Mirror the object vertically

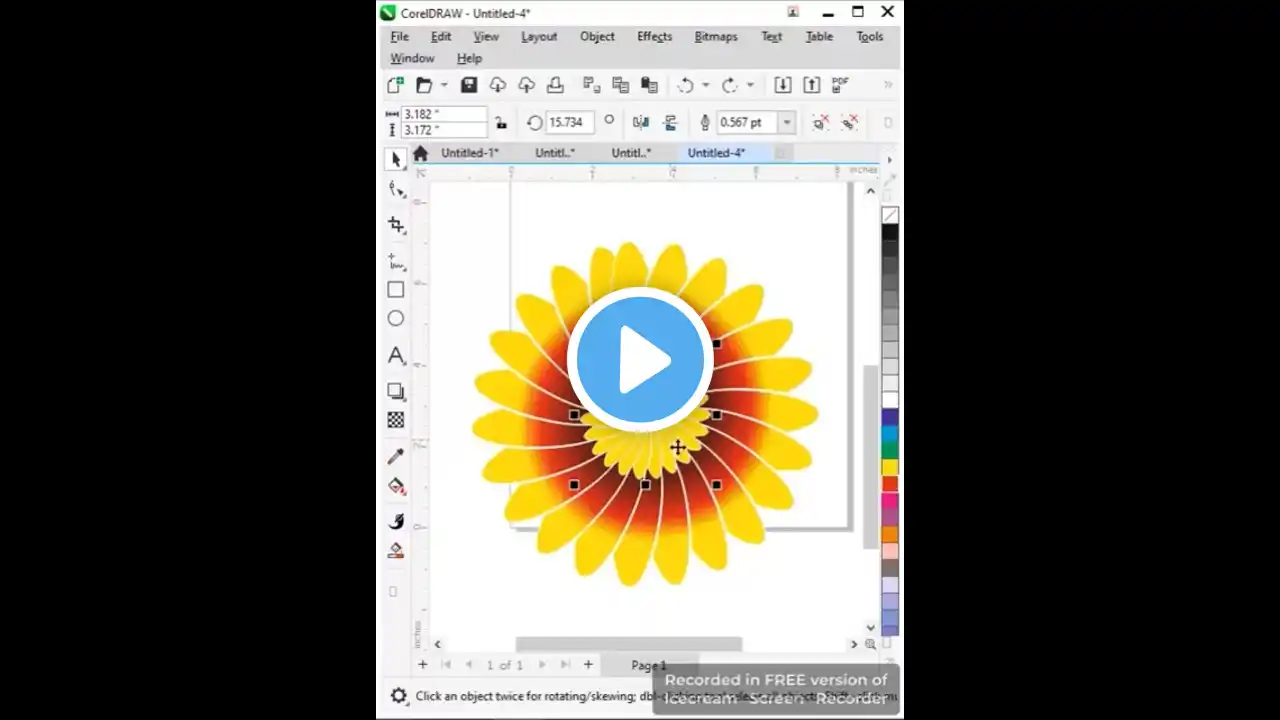[x=670, y=123]
